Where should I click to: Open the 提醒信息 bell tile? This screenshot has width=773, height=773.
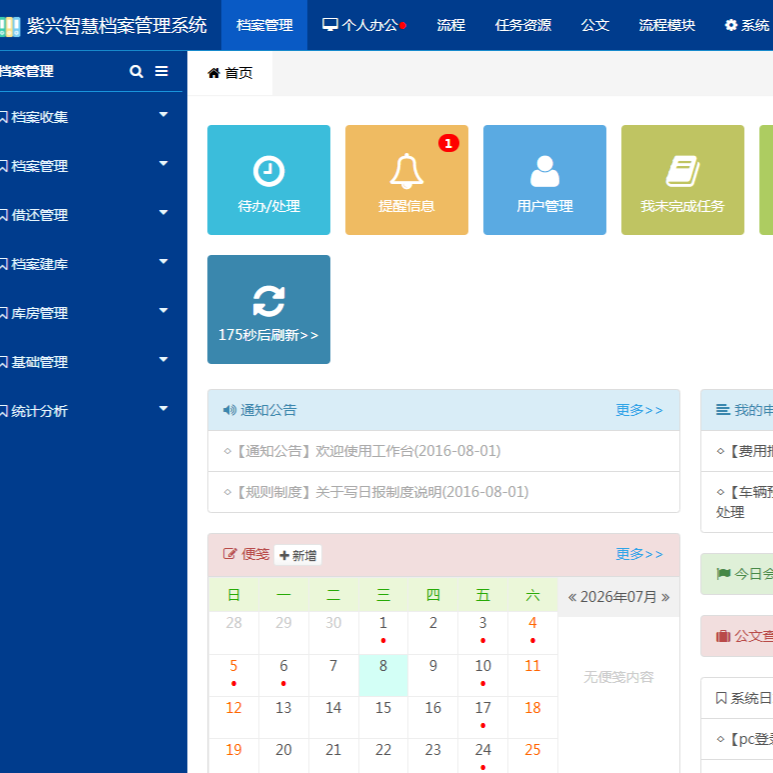tap(407, 180)
